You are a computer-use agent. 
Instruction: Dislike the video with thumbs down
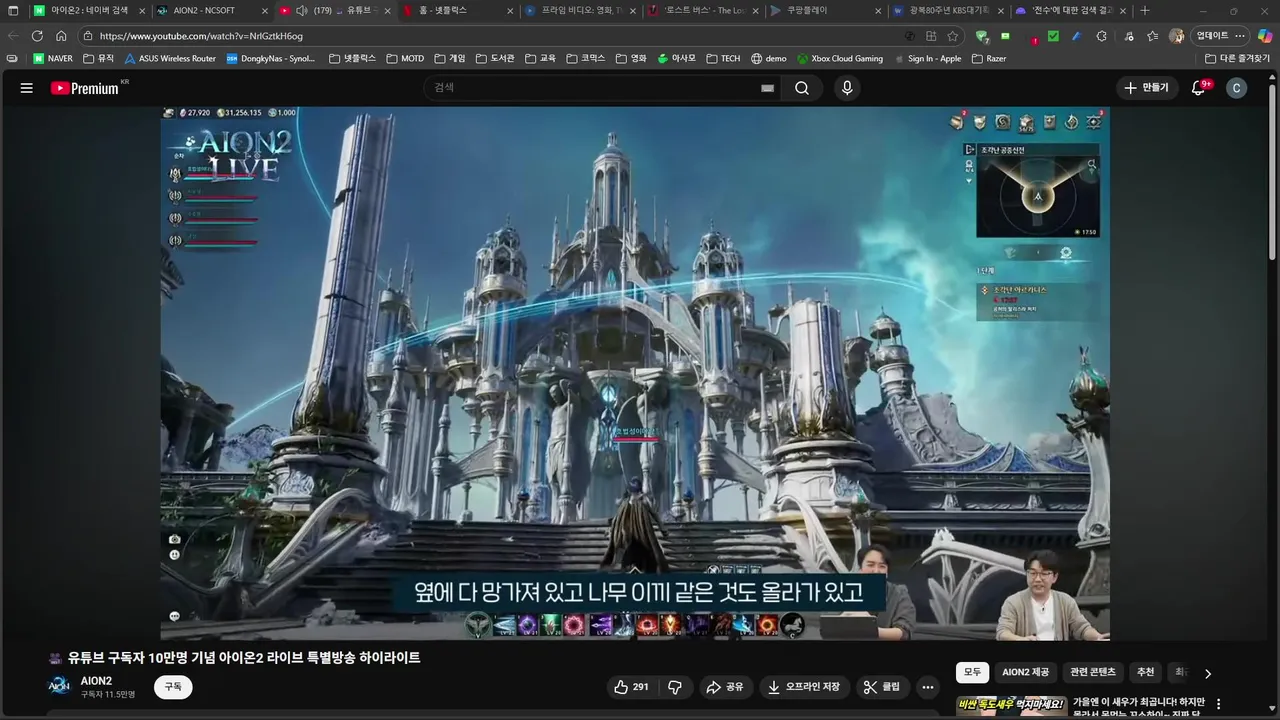coord(675,687)
